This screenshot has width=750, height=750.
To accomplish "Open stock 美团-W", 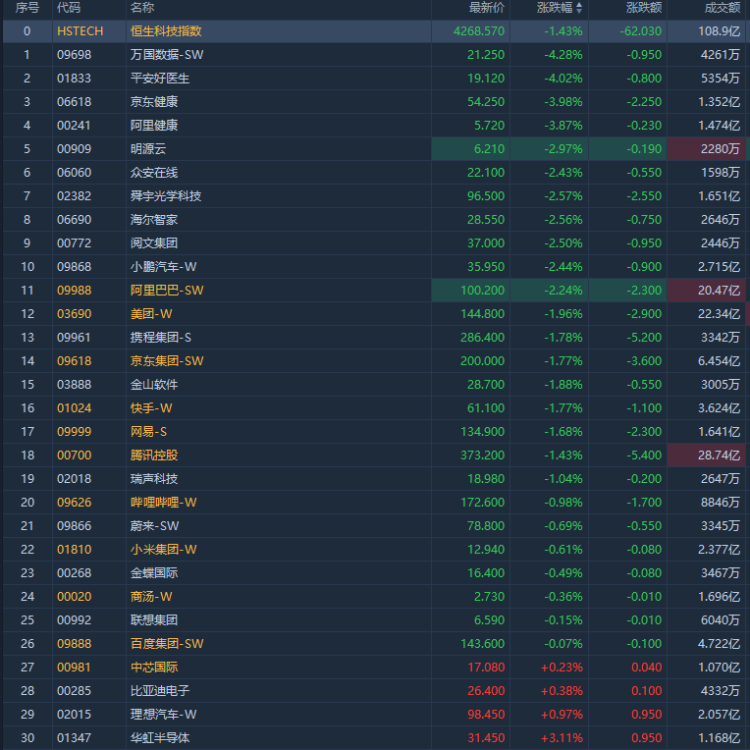I will tap(151, 314).
